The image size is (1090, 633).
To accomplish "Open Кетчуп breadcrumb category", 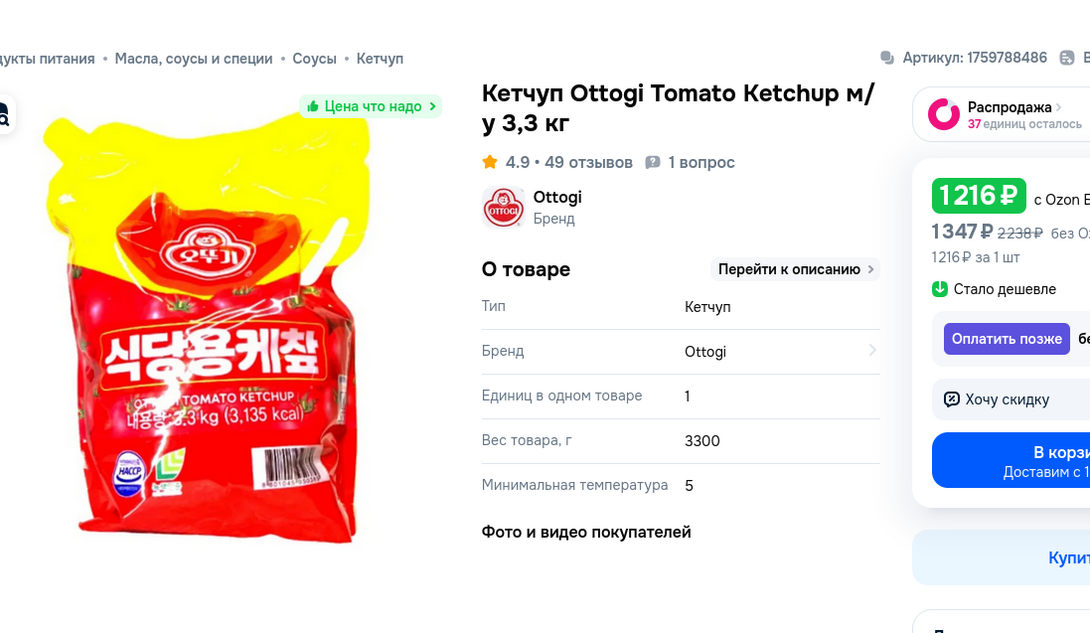I will coord(380,59).
